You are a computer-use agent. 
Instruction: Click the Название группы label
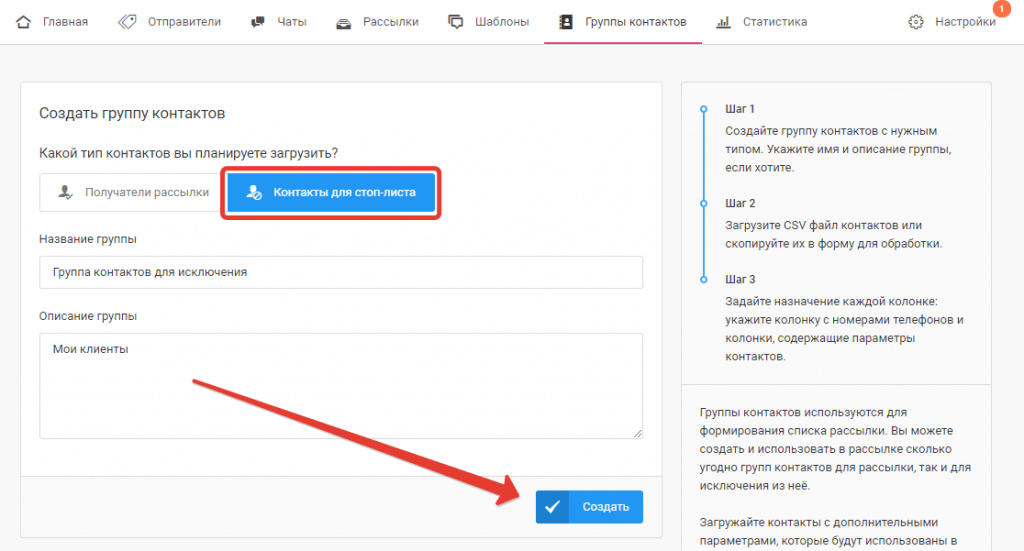click(88, 239)
